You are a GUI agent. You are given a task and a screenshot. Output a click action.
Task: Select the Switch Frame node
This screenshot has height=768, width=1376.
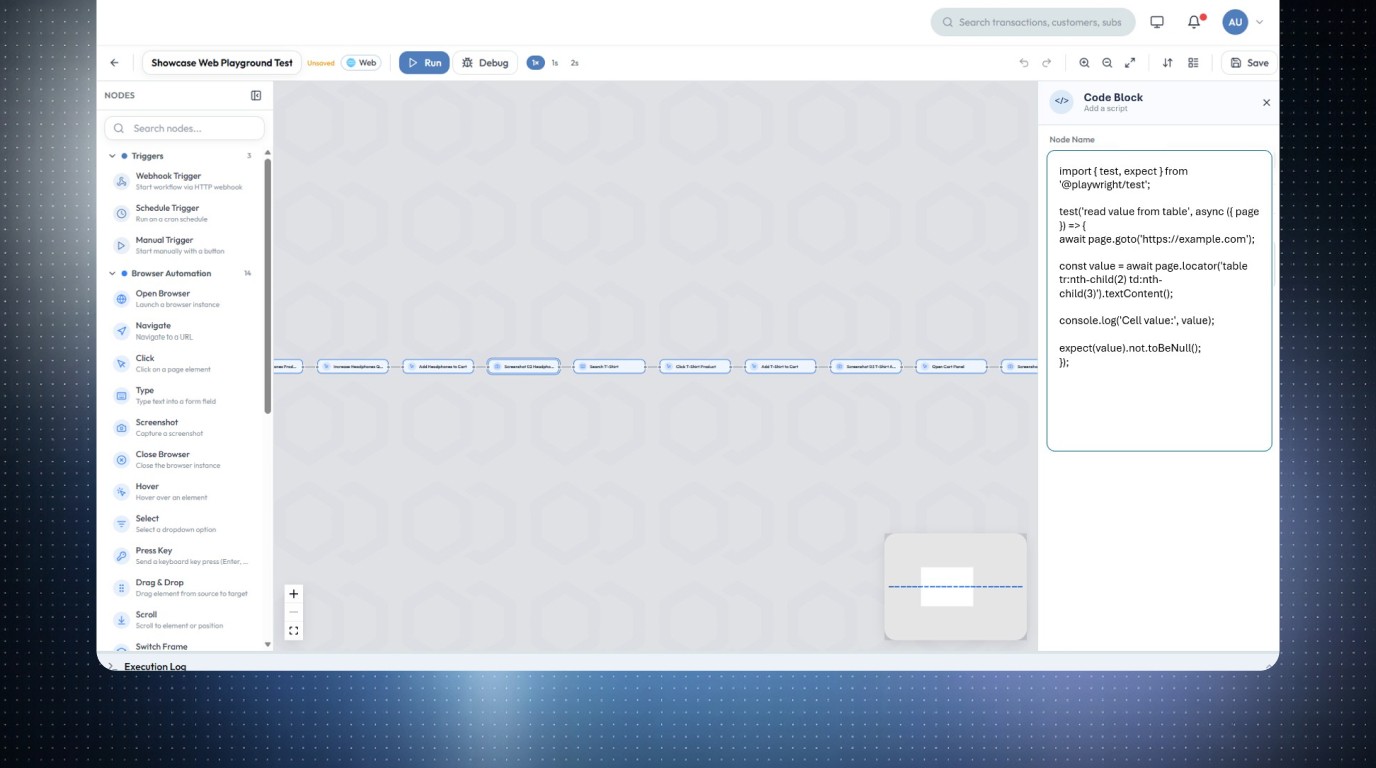[185, 647]
